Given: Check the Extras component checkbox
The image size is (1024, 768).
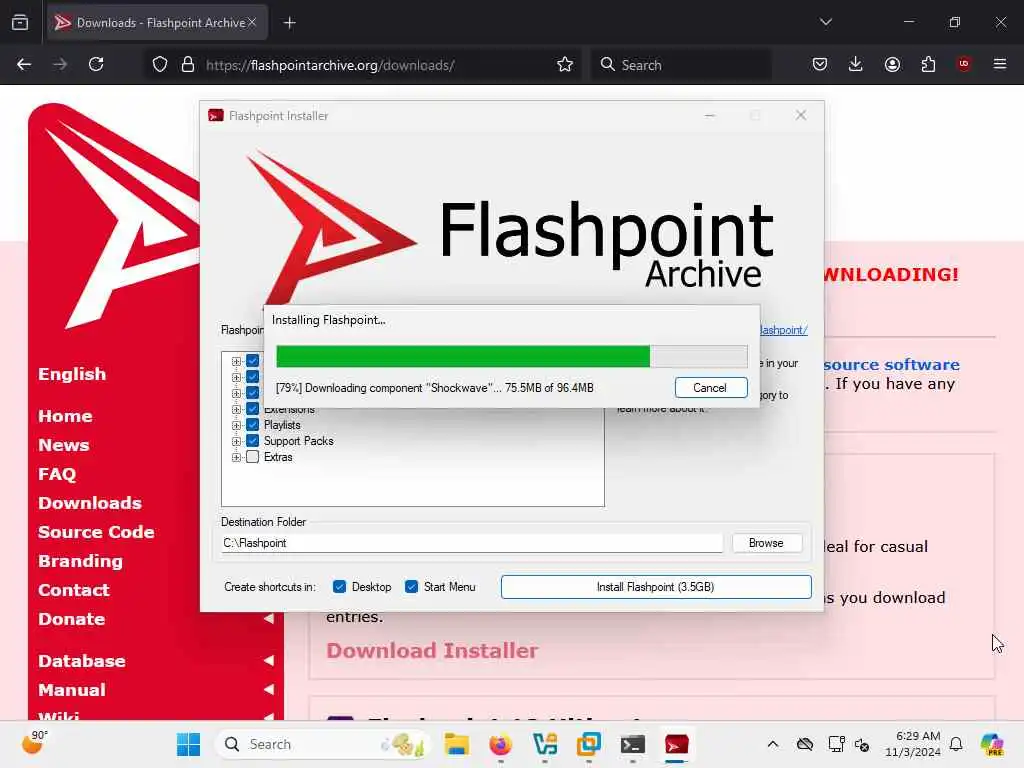Looking at the screenshot, I should click(x=253, y=457).
